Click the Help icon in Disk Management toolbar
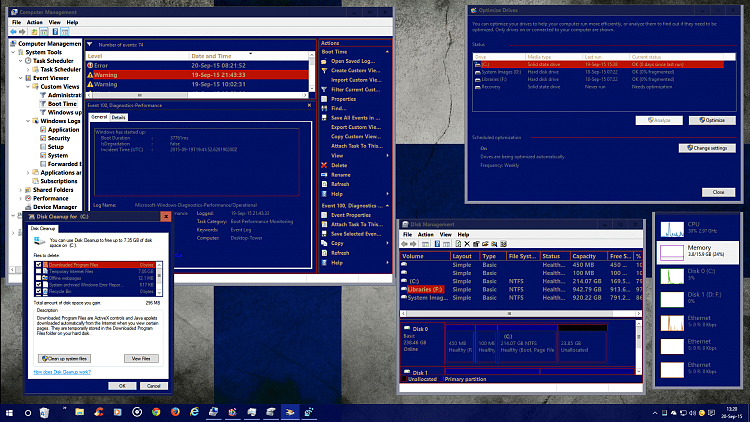 point(437,244)
